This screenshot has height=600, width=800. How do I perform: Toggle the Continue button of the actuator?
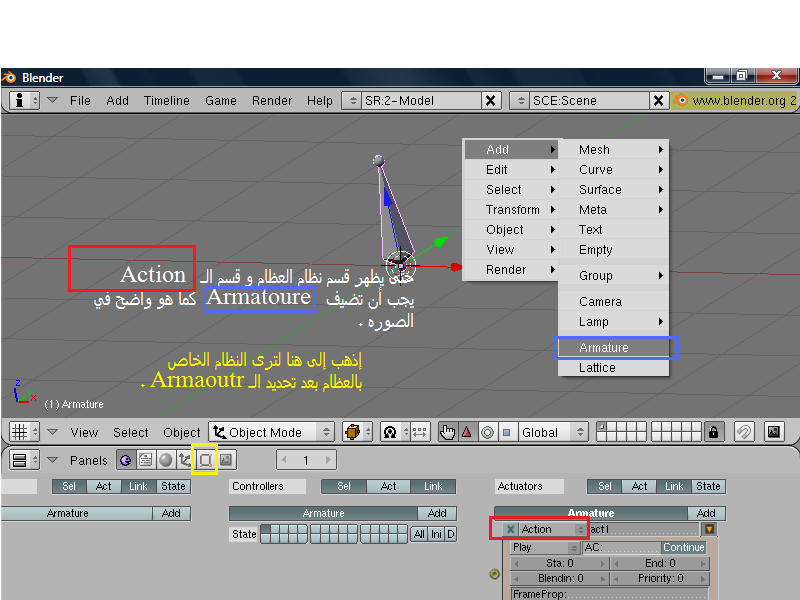(x=683, y=547)
